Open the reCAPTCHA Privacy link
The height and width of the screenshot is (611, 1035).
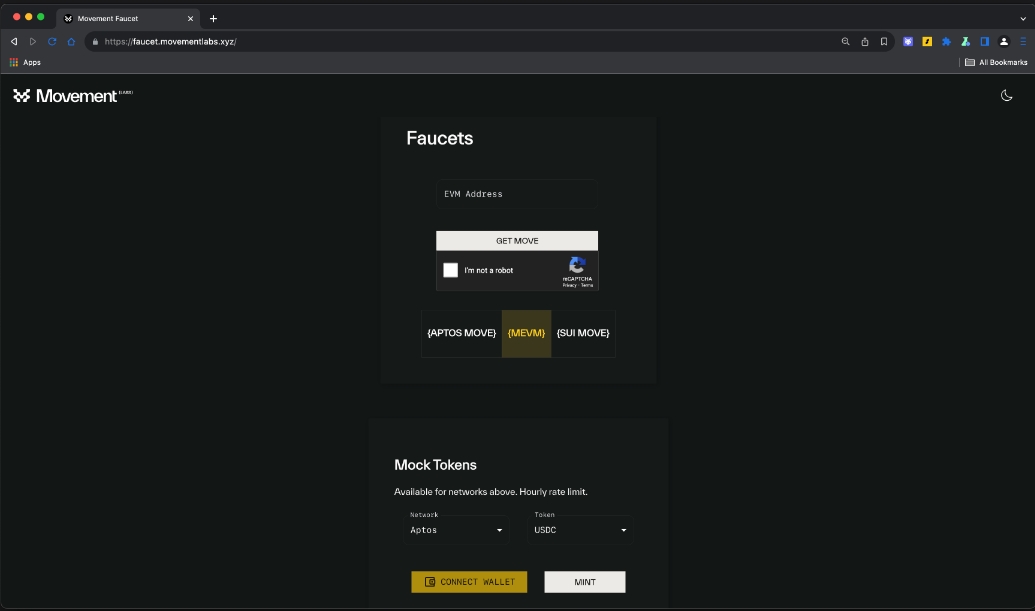click(570, 286)
